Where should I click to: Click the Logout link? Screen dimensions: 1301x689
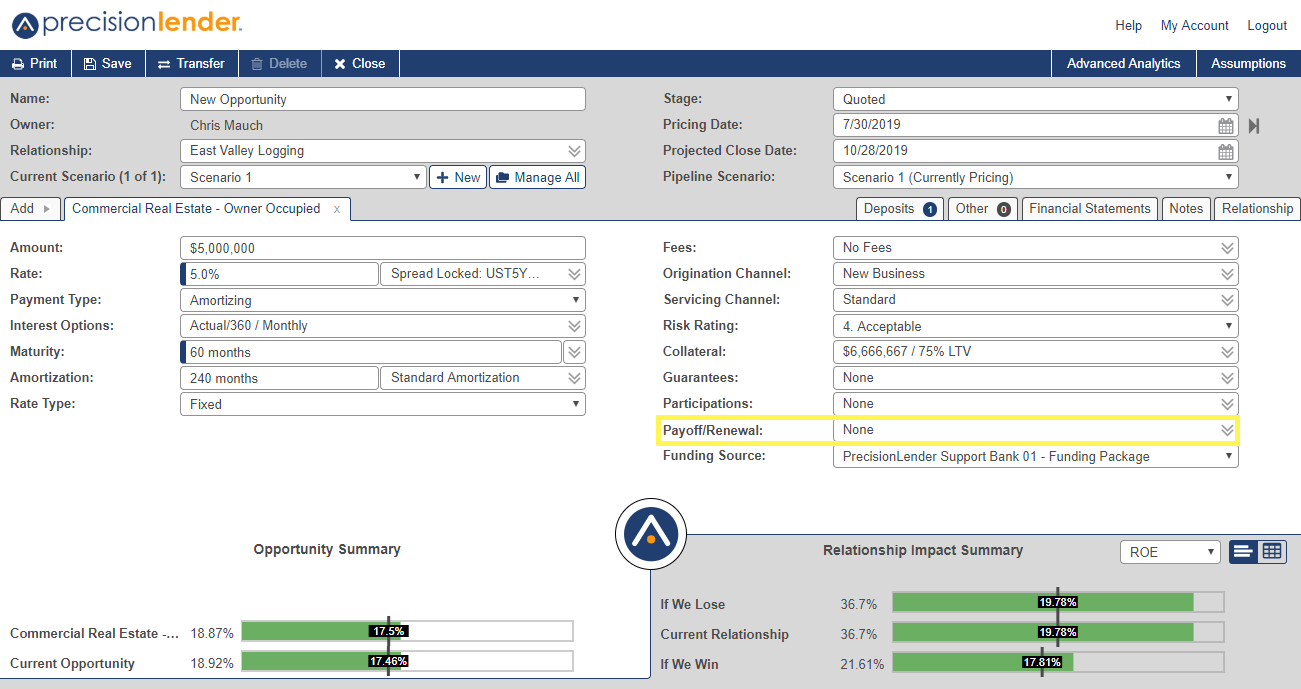click(1267, 26)
